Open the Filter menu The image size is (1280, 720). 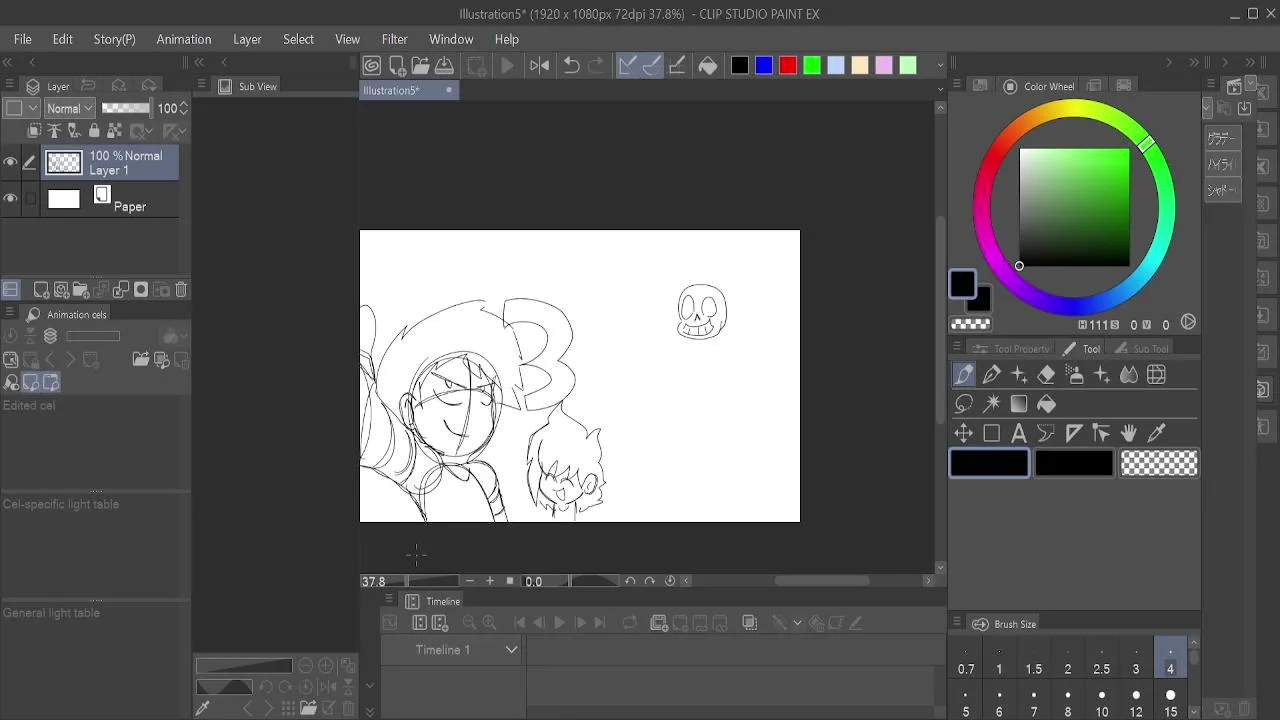(395, 39)
